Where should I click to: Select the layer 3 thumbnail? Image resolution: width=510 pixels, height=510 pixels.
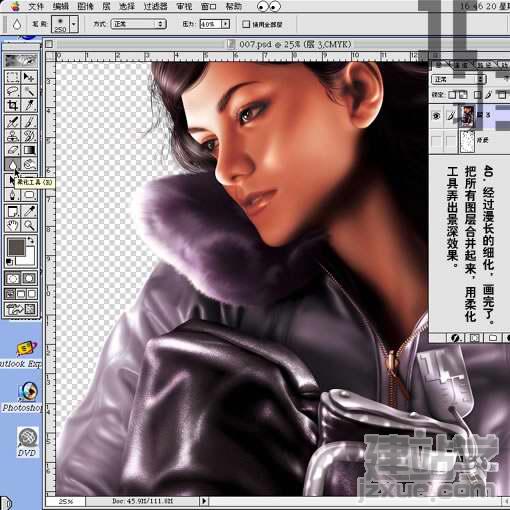coord(468,115)
